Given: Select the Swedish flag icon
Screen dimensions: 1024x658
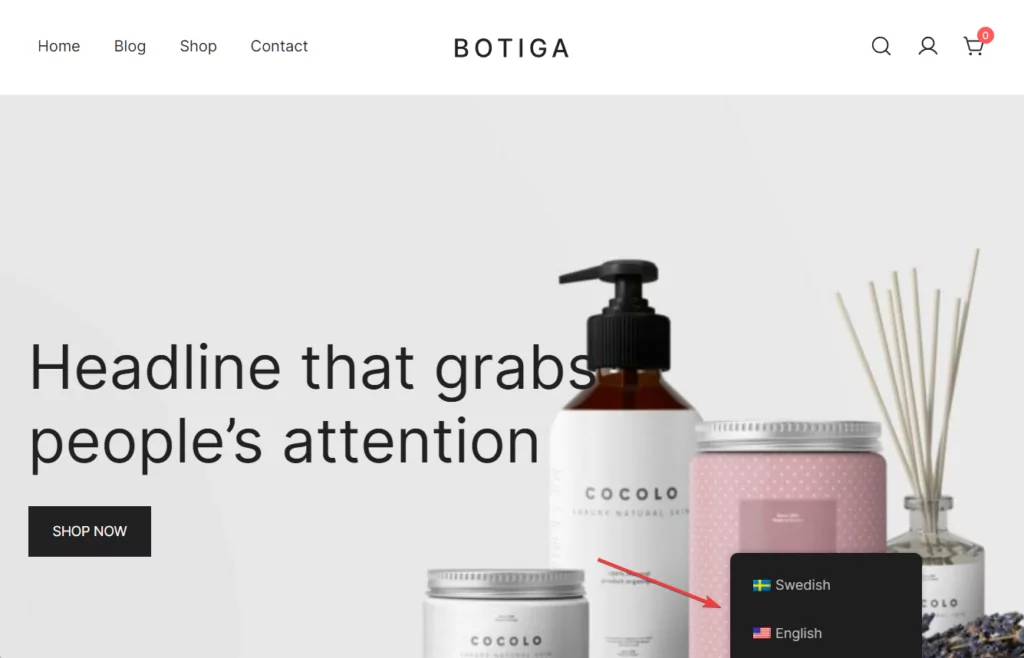Looking at the screenshot, I should [x=761, y=585].
